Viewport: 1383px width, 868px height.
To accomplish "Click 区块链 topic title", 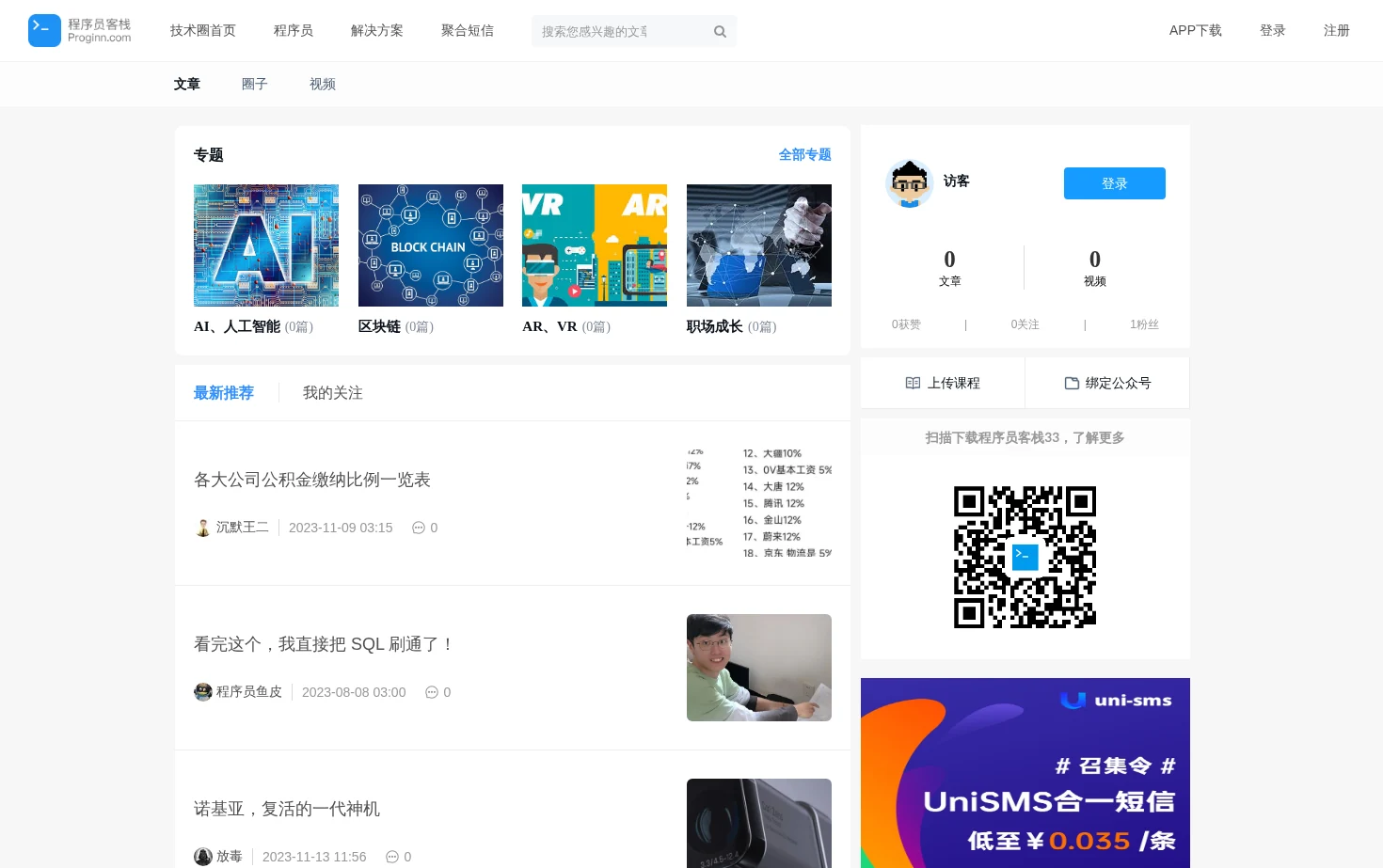I will pyautogui.click(x=379, y=326).
